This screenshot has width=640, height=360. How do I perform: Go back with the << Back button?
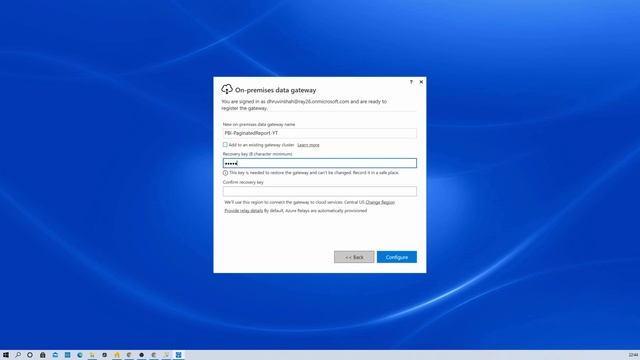[x=354, y=257]
